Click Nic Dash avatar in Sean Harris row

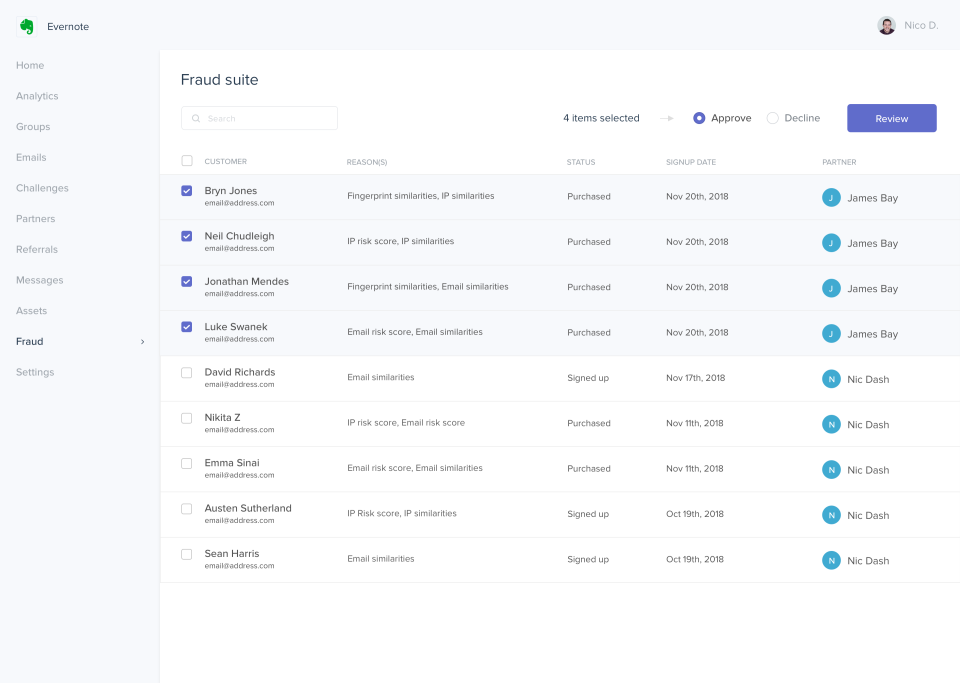coord(831,560)
